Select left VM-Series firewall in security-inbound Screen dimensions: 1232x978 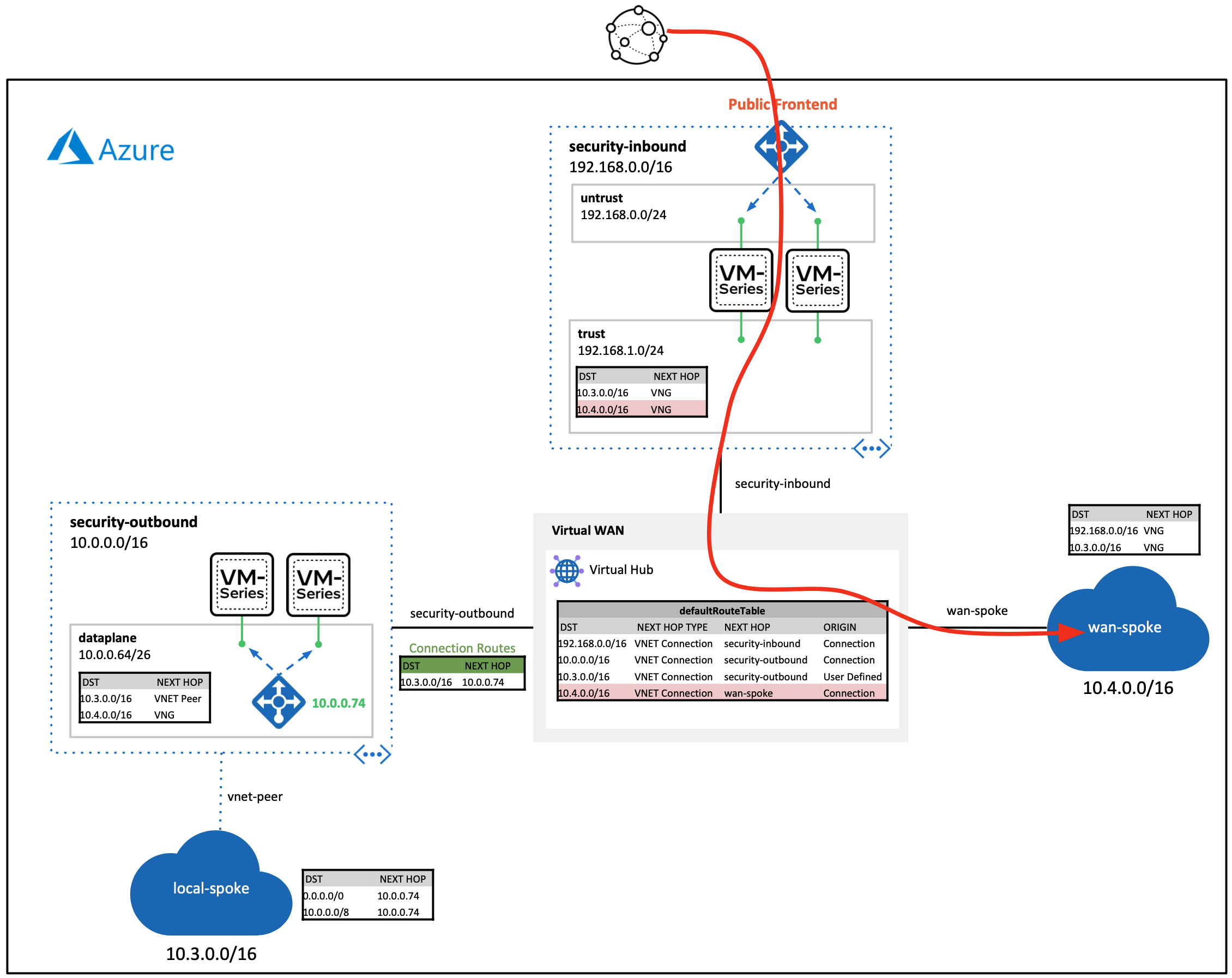pos(741,281)
